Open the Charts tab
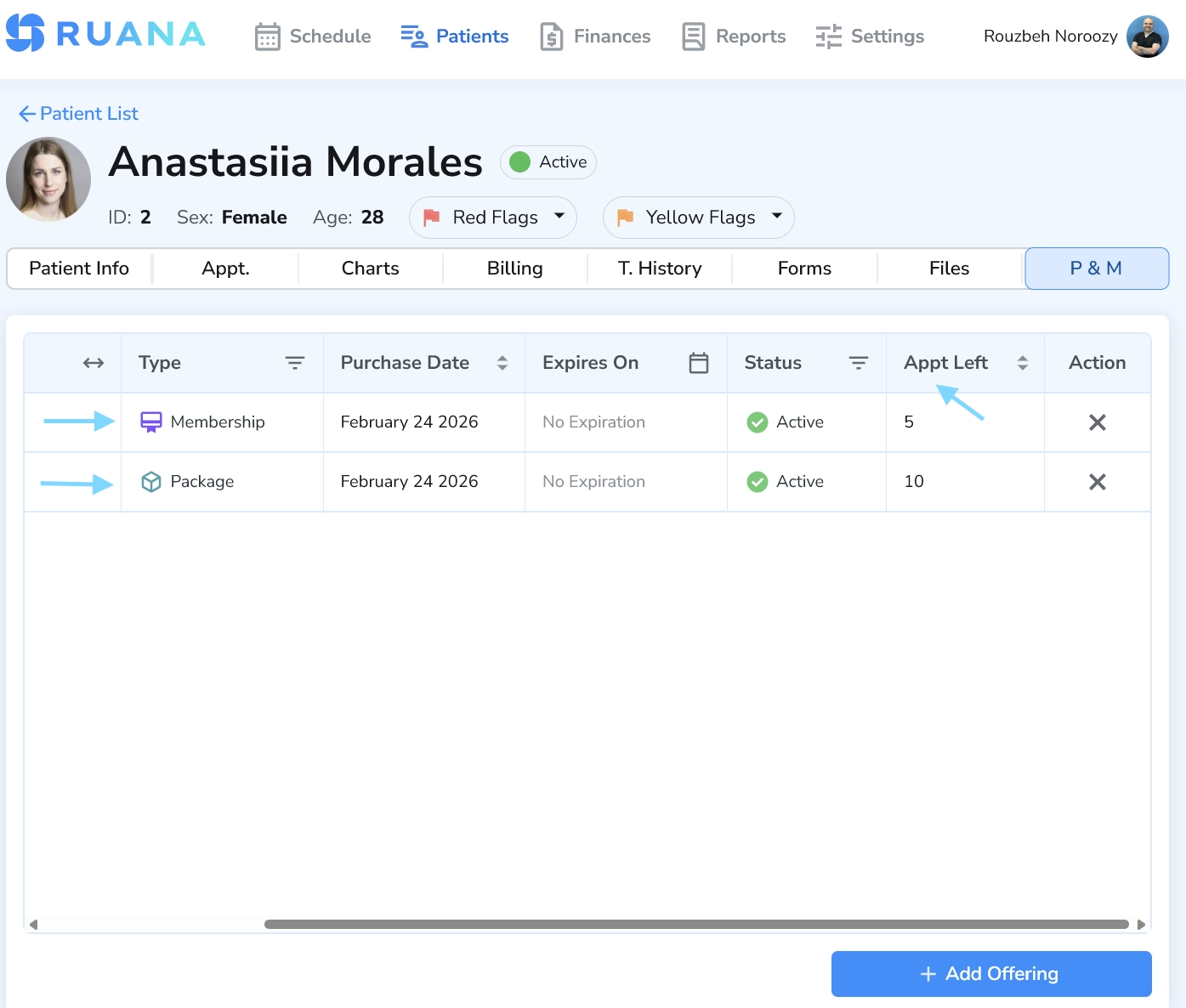Screen dimensions: 1186x1008 [x=370, y=269]
